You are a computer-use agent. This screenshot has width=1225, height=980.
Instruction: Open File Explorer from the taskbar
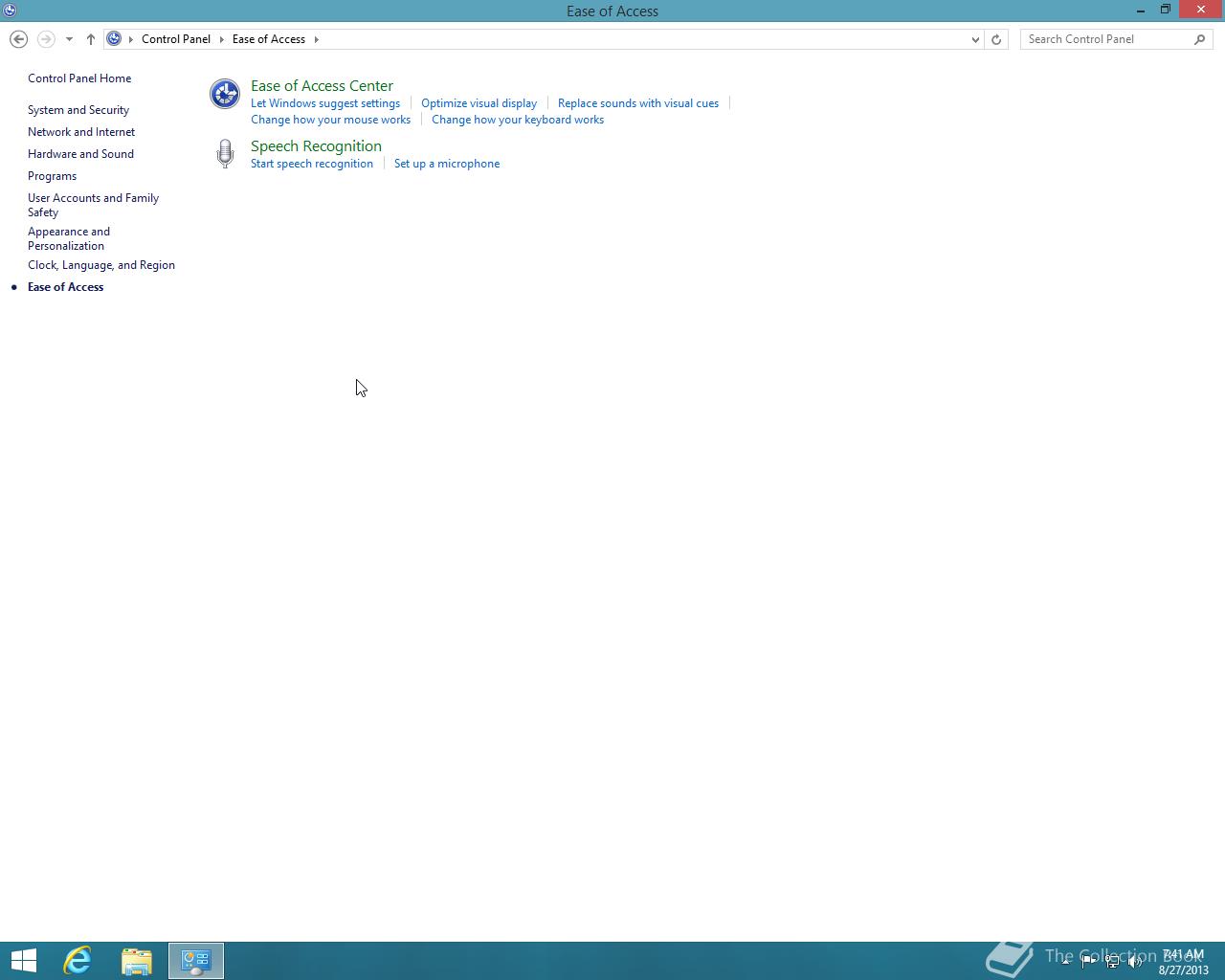pos(137,961)
